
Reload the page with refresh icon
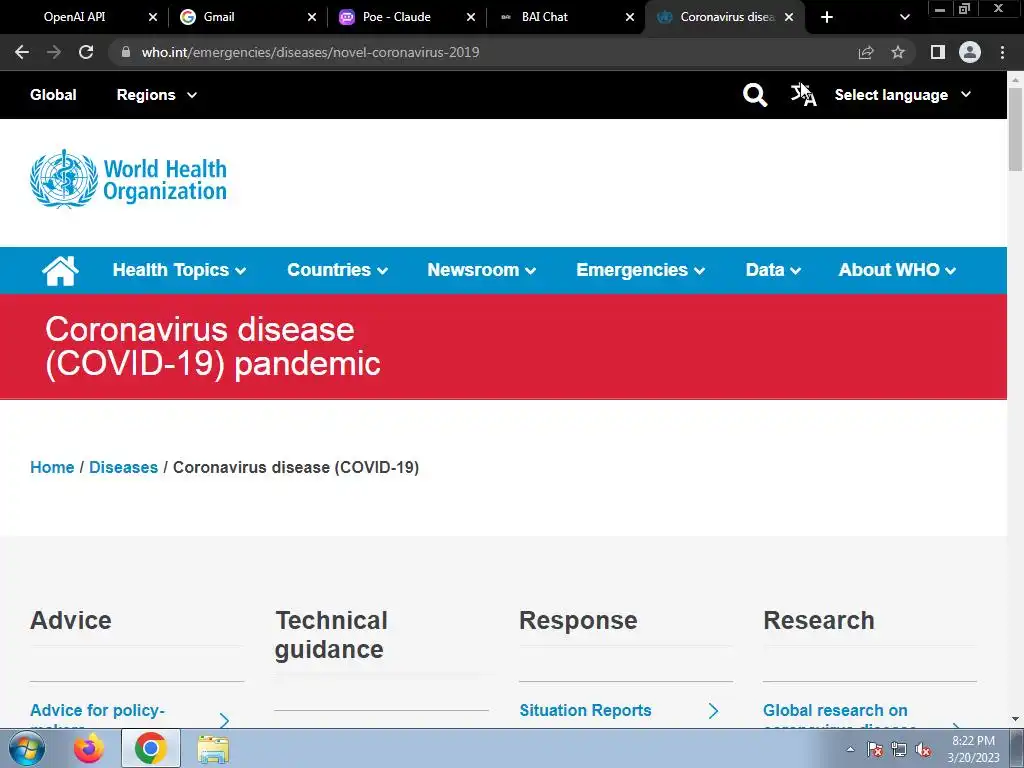(x=86, y=52)
